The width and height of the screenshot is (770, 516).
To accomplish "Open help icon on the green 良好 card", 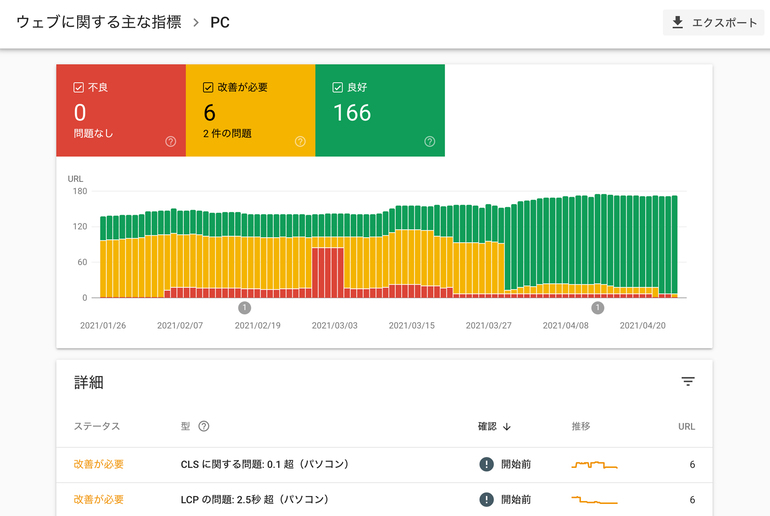I will tap(430, 141).
